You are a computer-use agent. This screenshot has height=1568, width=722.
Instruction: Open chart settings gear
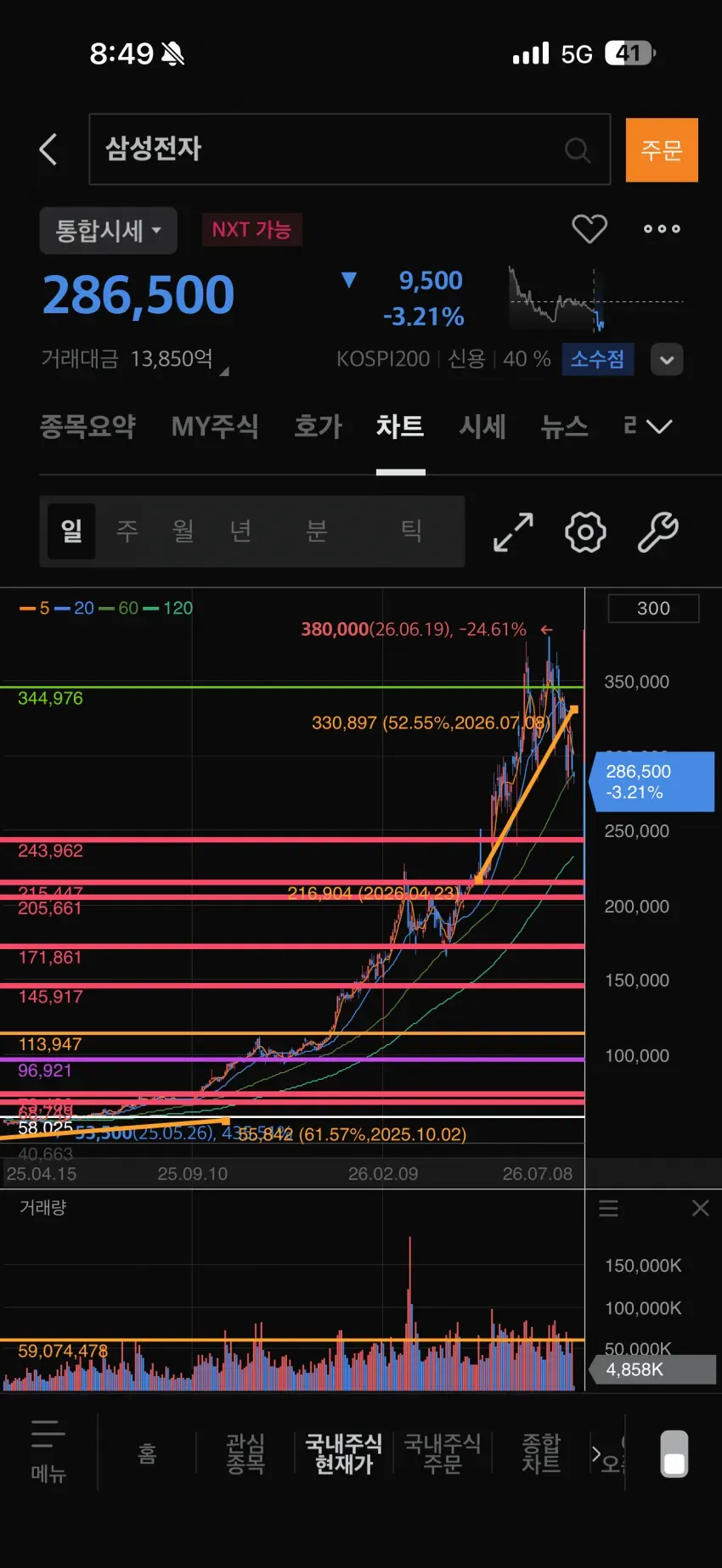585,532
